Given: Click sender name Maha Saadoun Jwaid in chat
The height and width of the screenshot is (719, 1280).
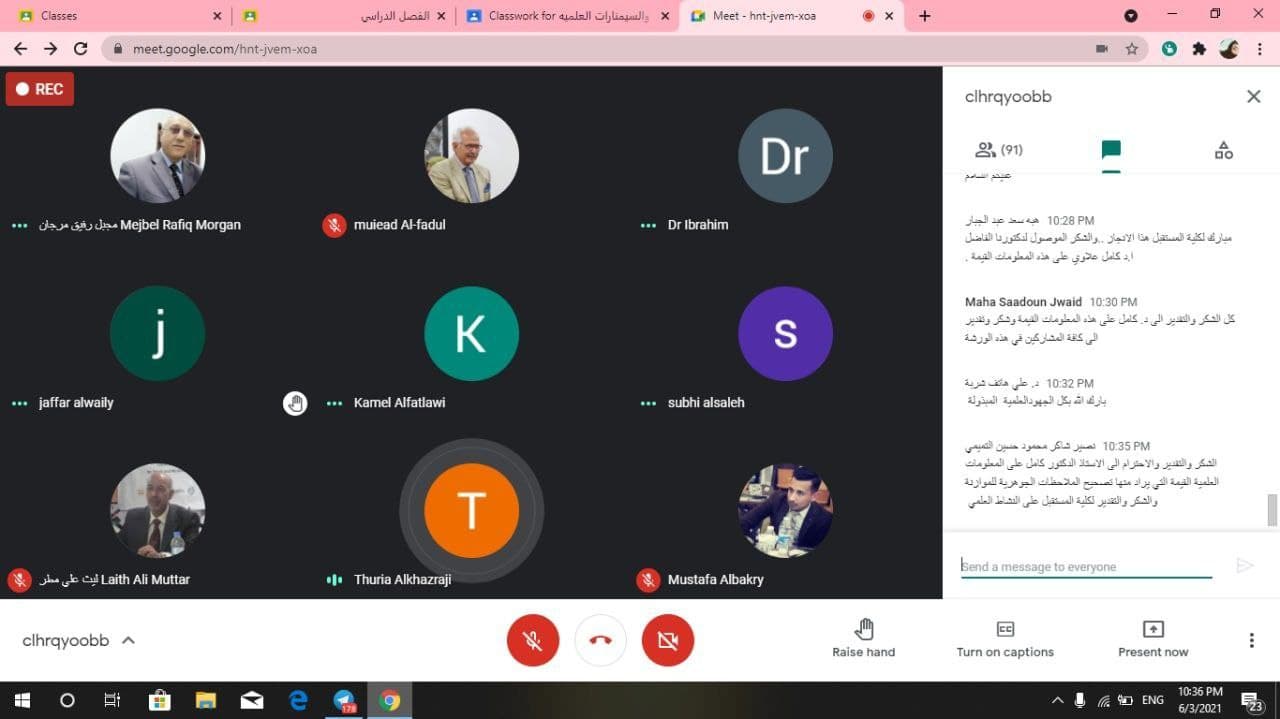Looking at the screenshot, I should (1021, 302).
